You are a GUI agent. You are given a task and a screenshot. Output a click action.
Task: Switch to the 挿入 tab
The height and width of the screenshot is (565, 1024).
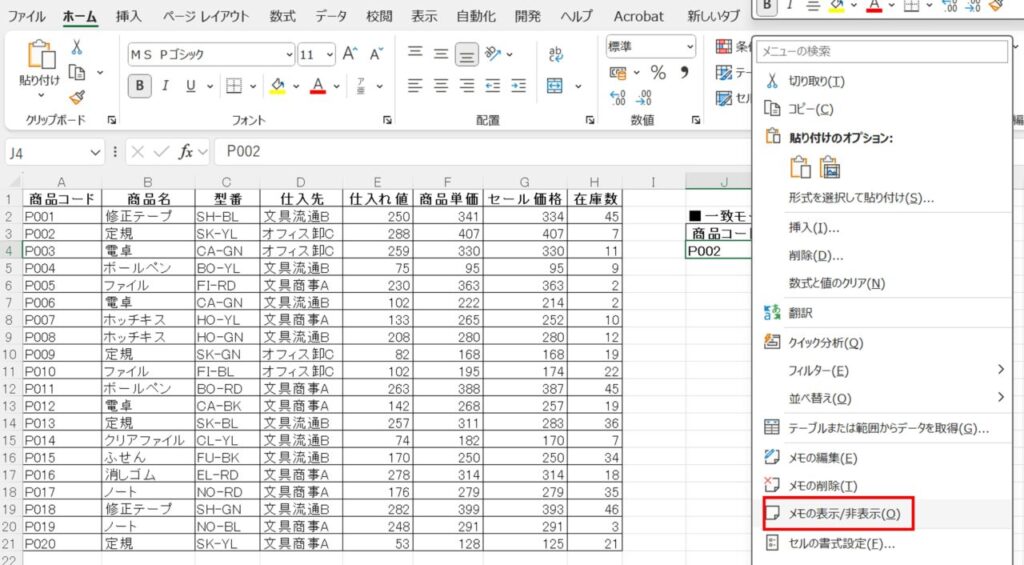click(x=129, y=16)
